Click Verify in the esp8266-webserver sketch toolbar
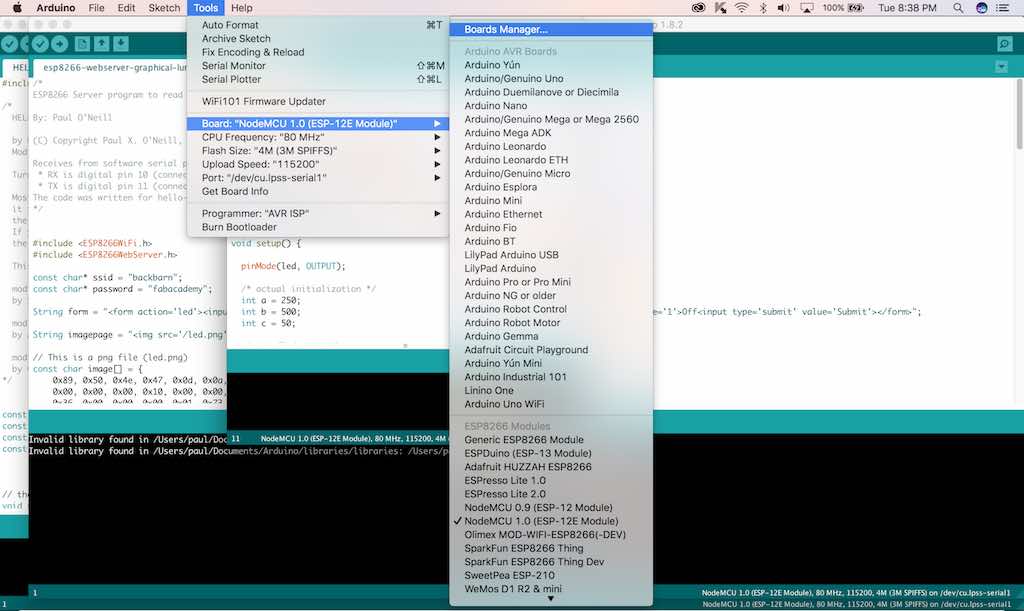Screen dimensions: 1024x611 [40, 44]
